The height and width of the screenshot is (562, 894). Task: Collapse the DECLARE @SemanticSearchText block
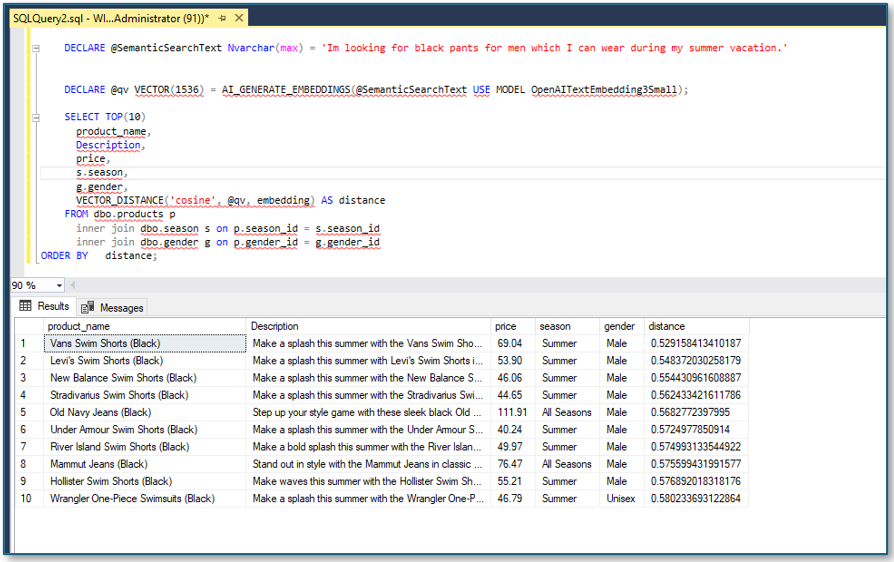(36, 48)
